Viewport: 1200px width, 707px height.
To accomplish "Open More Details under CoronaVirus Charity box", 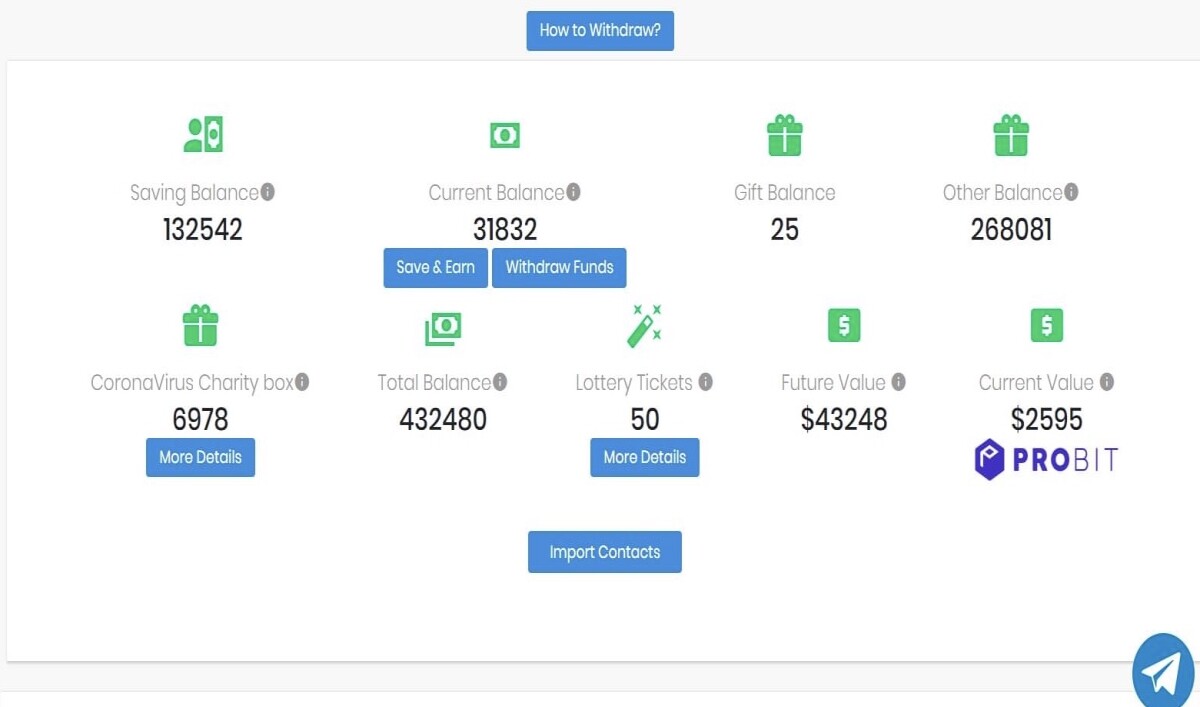I will click(x=200, y=457).
